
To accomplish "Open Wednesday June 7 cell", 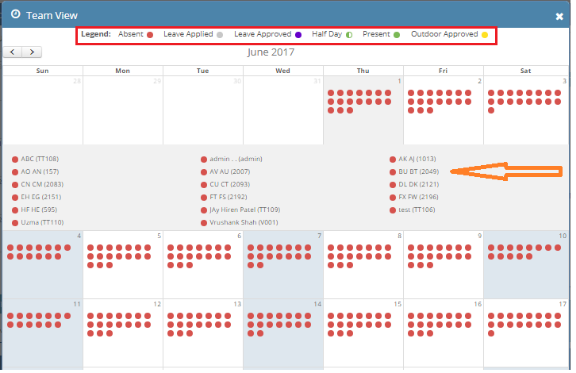I will pos(283,265).
